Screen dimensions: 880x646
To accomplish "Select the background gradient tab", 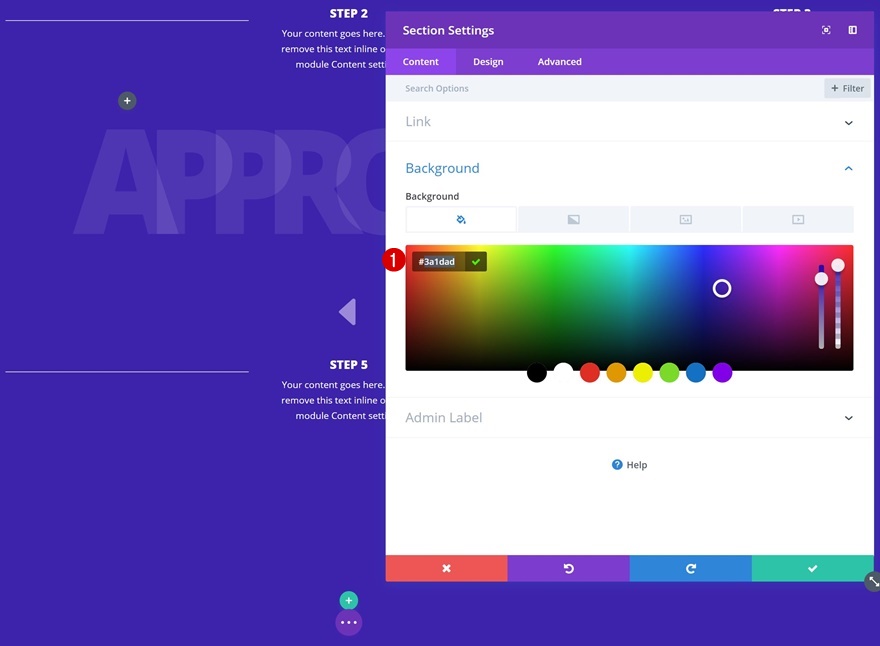I will [573, 219].
